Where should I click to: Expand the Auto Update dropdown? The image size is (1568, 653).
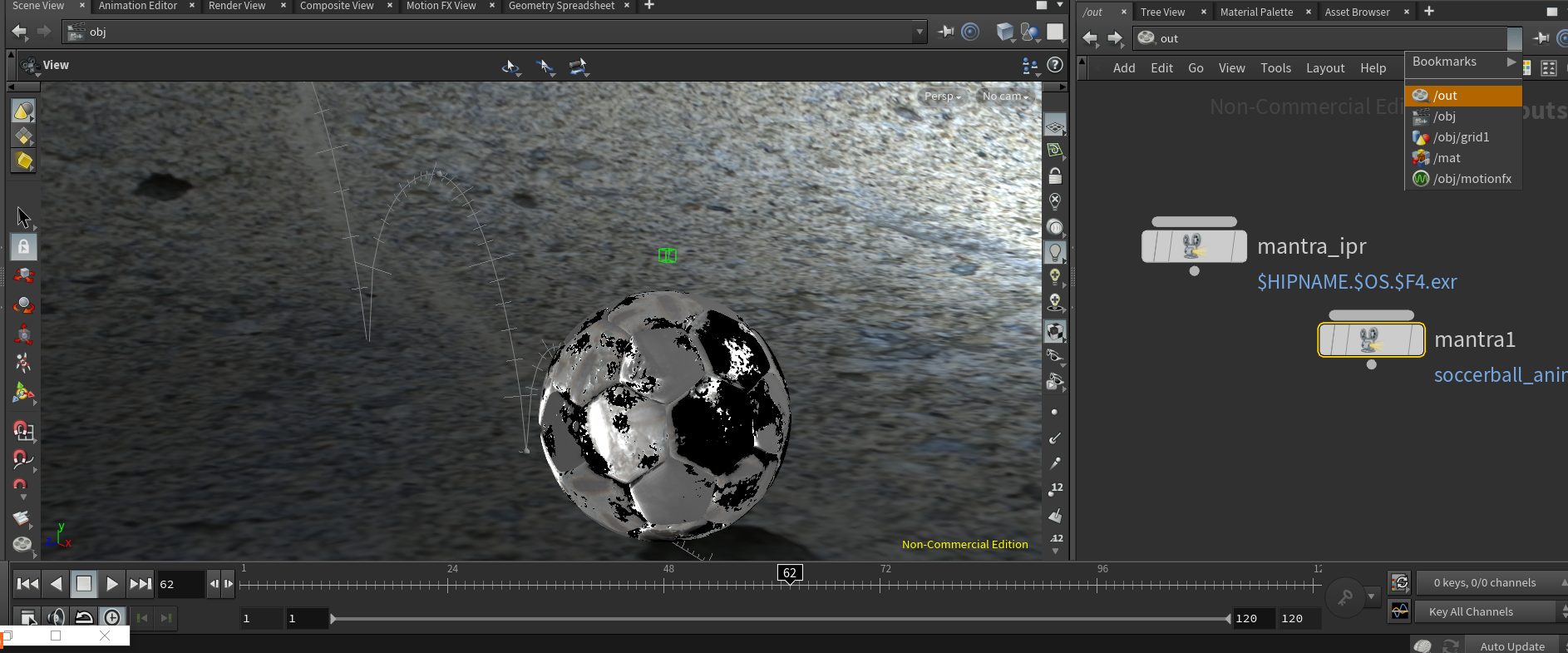[1512, 646]
